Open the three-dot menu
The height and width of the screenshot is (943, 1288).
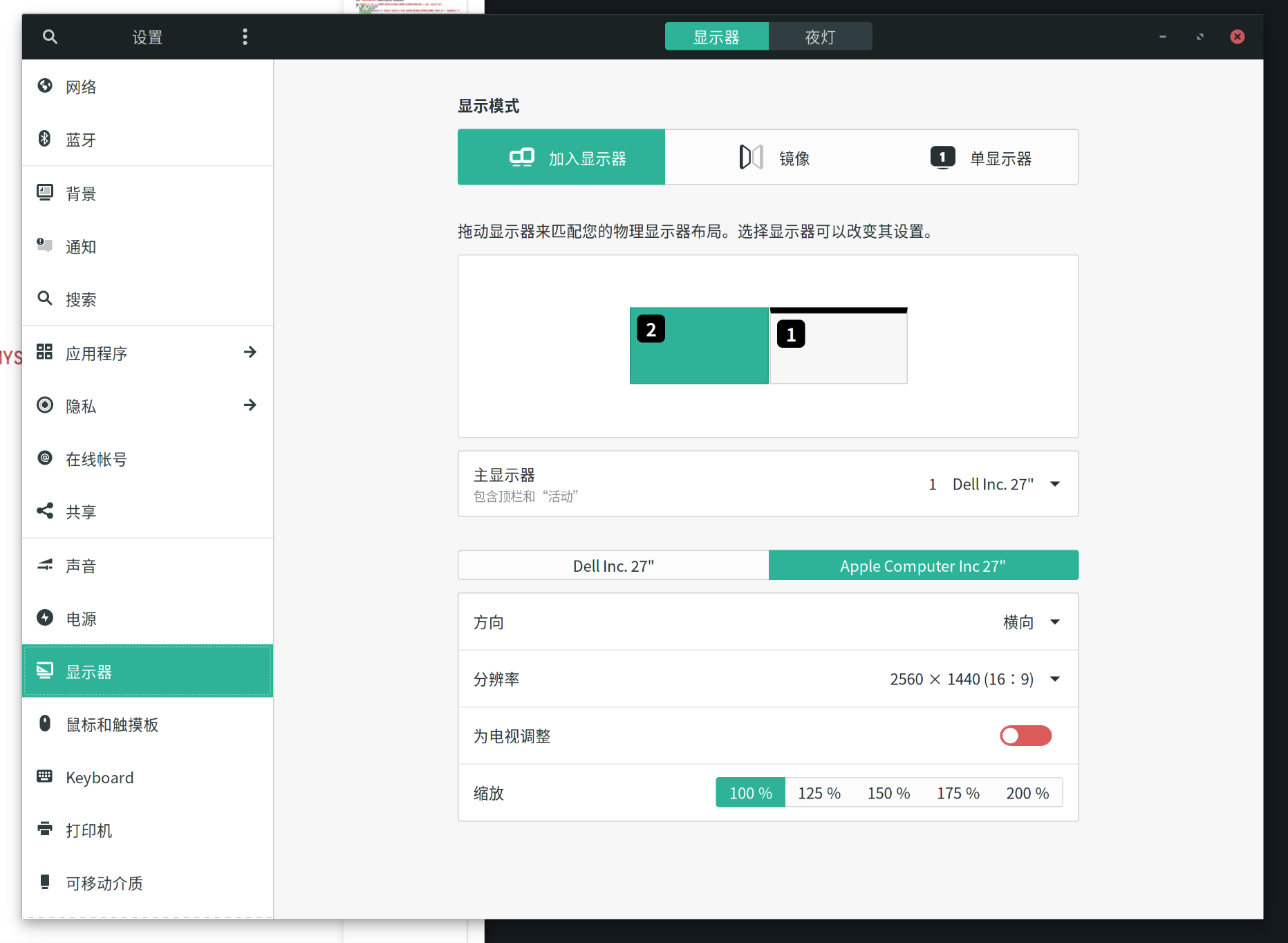(x=245, y=36)
